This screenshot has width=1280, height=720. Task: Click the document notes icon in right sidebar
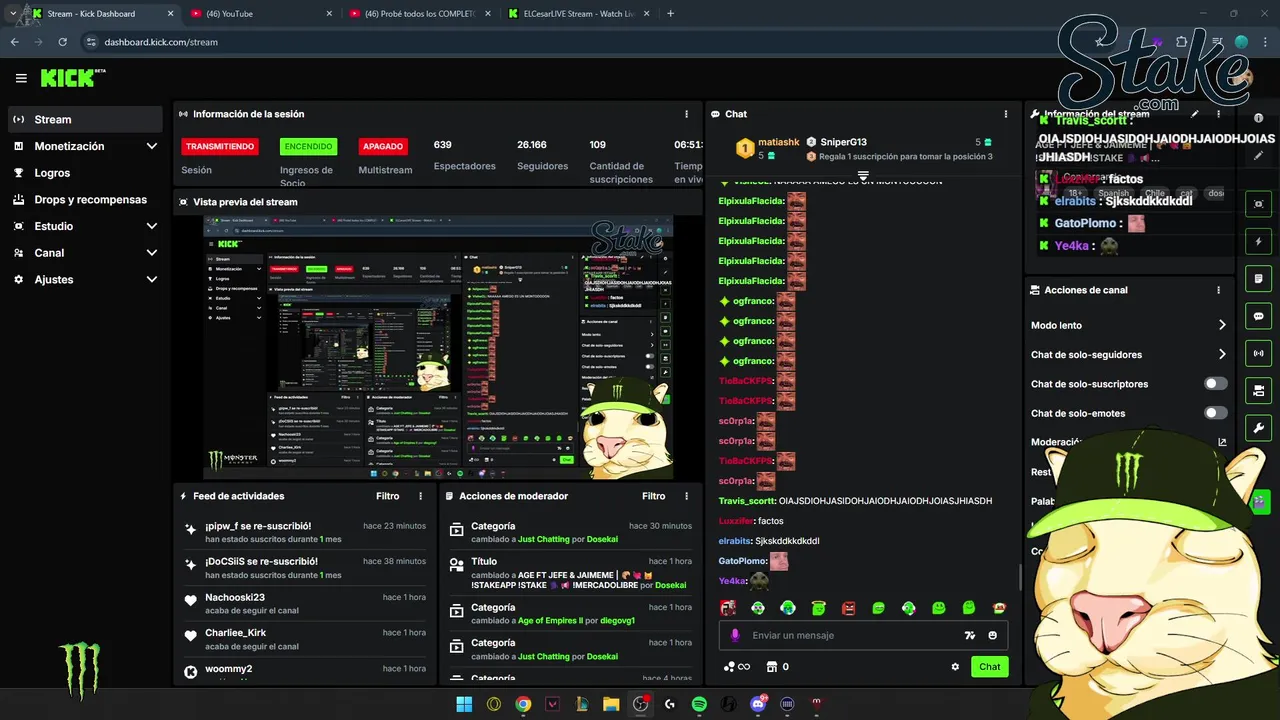click(1259, 278)
